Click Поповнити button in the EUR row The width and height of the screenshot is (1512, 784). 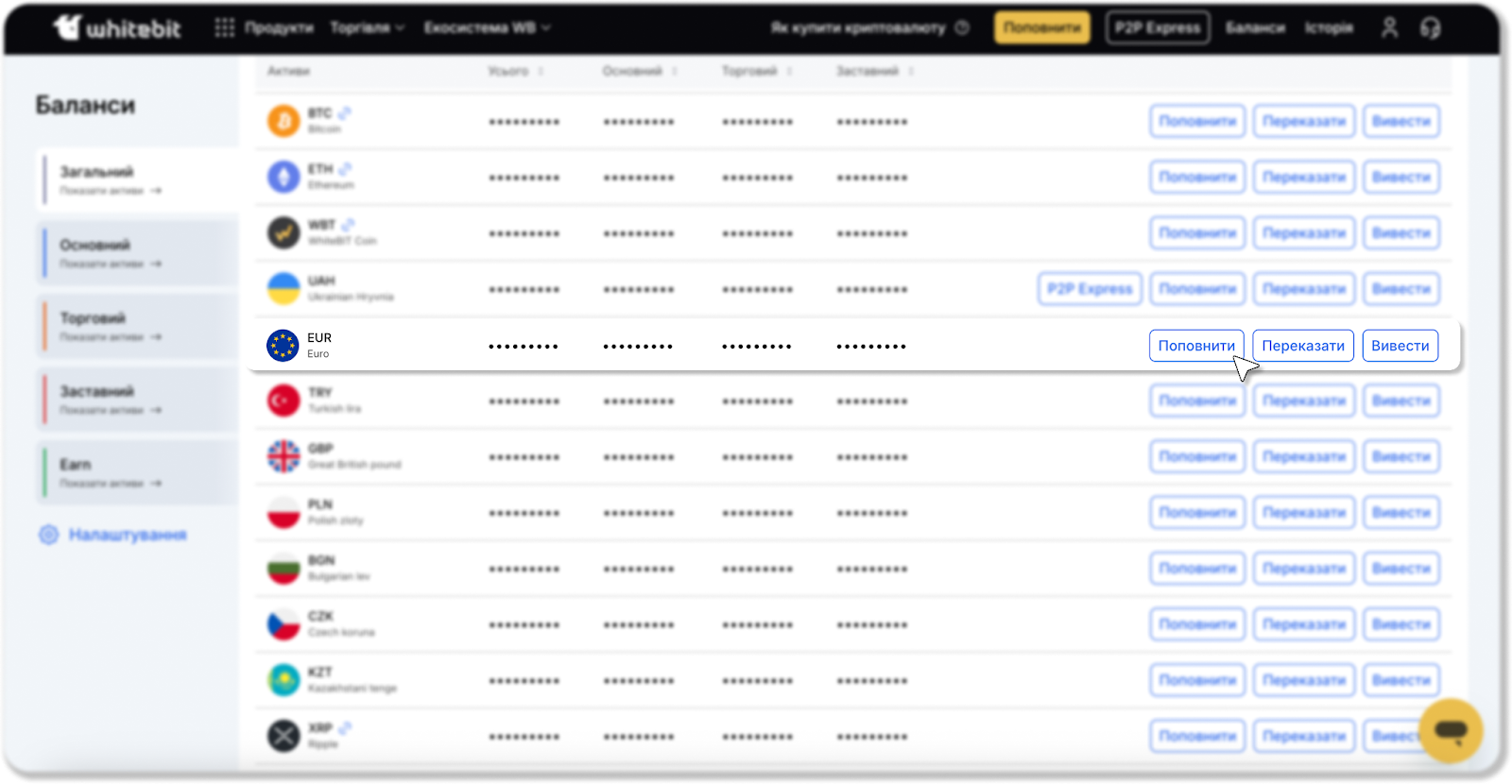click(x=1196, y=346)
